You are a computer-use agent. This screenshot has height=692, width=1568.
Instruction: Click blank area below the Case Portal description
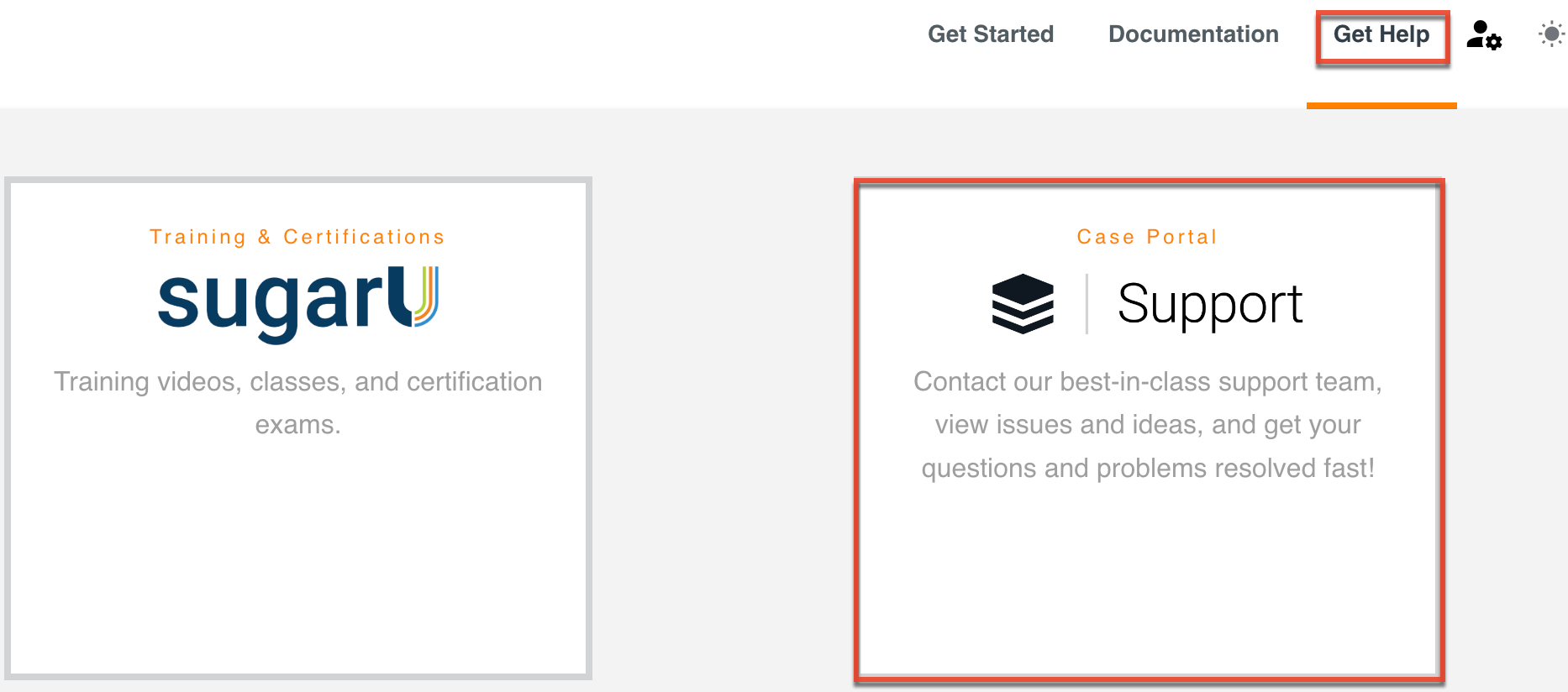click(x=1147, y=579)
